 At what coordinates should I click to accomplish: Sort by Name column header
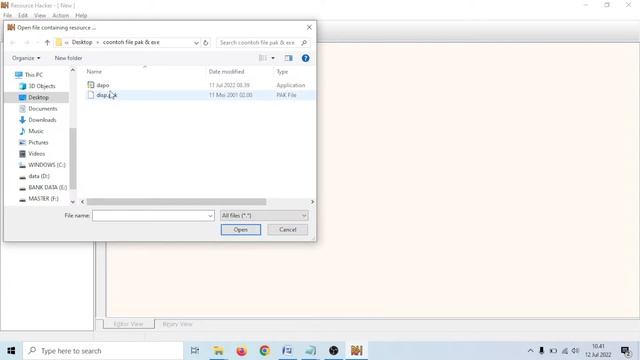[94, 71]
